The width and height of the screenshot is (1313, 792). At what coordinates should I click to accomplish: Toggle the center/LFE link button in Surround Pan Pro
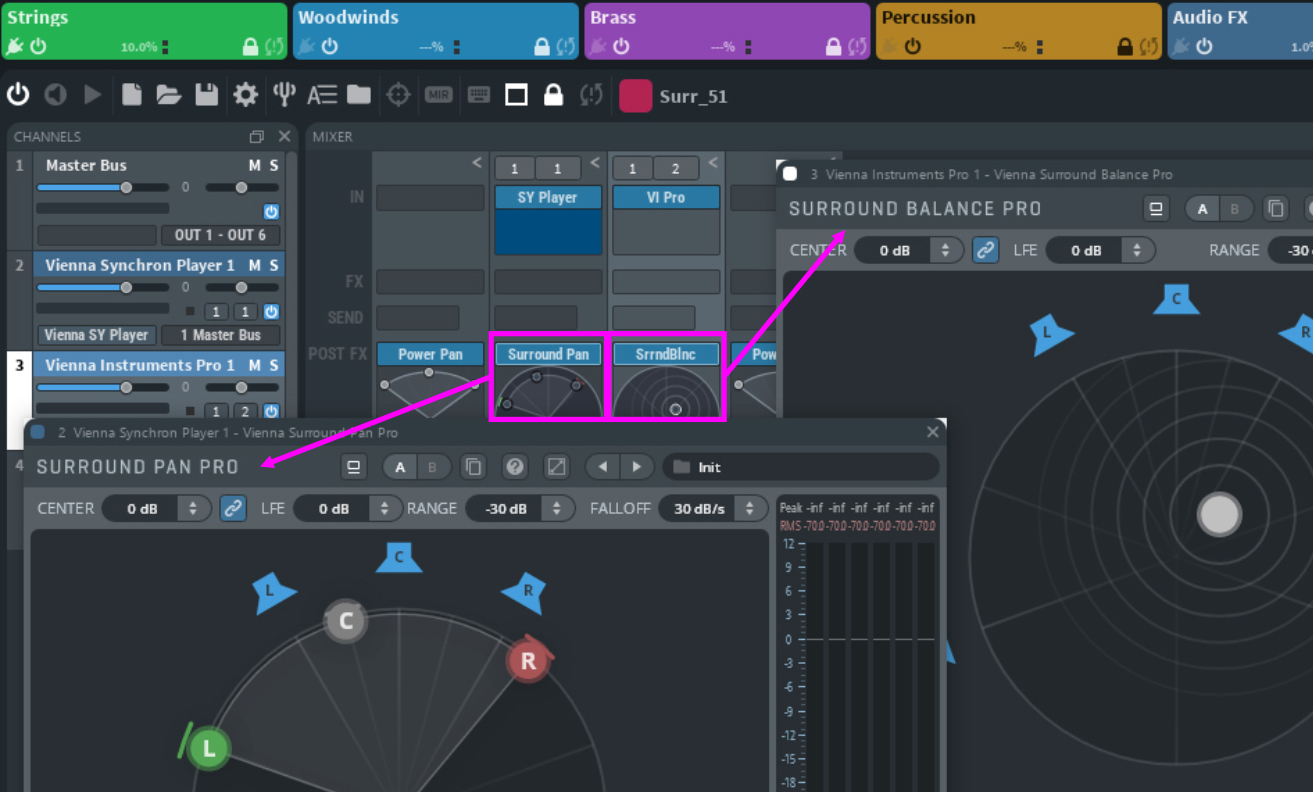point(233,508)
